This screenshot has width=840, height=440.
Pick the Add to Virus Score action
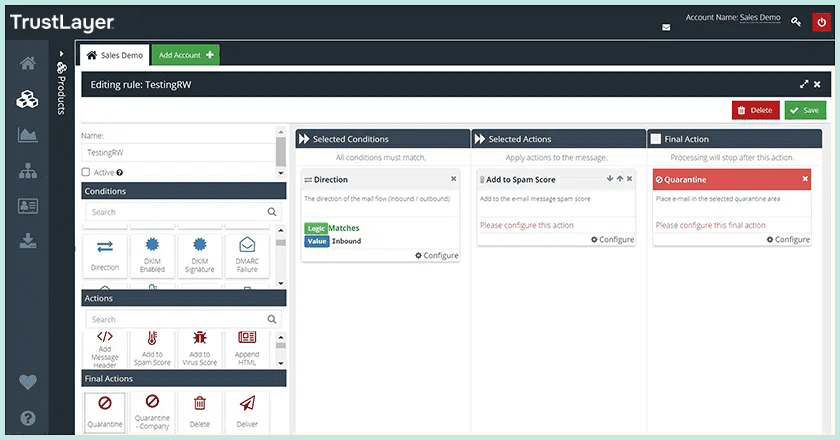(199, 345)
